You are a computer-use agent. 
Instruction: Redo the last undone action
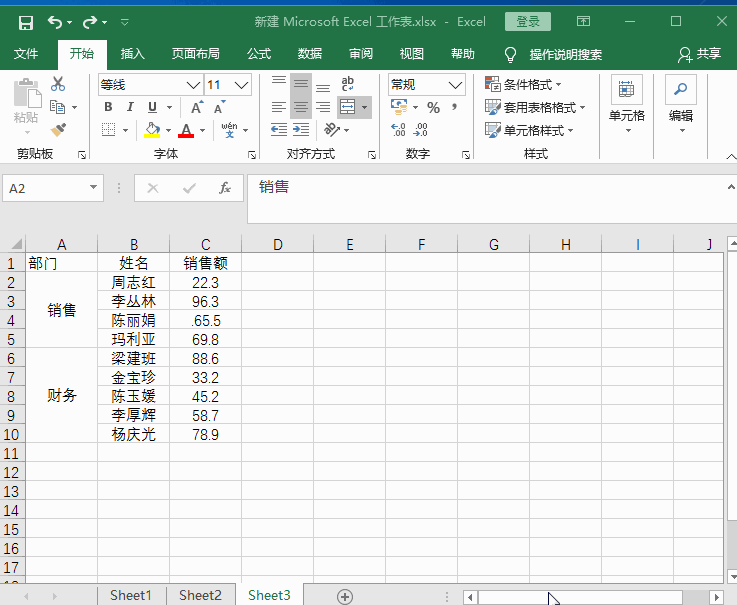coord(90,22)
